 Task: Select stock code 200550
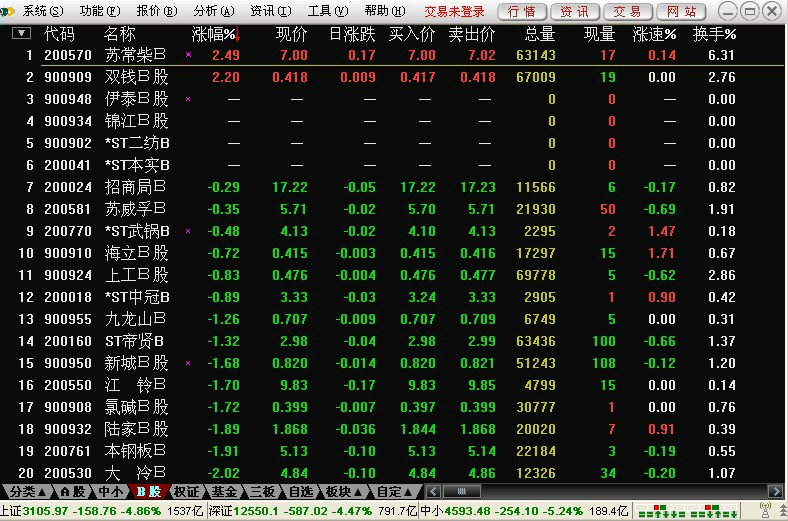coord(68,385)
